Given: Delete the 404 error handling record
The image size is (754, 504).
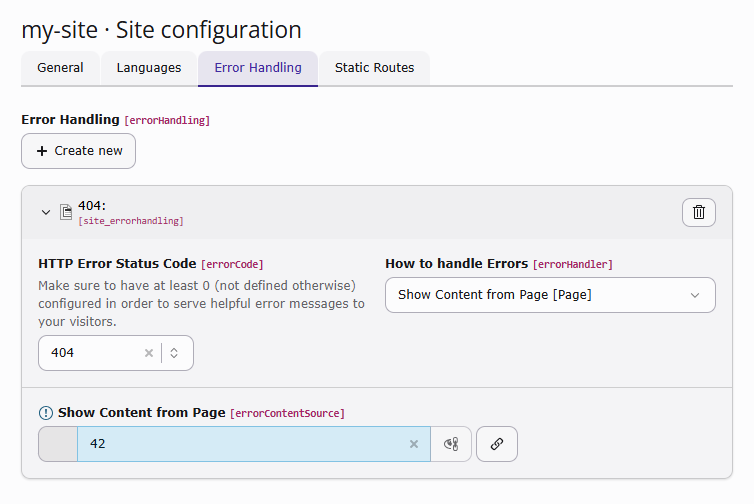Looking at the screenshot, I should click(699, 212).
